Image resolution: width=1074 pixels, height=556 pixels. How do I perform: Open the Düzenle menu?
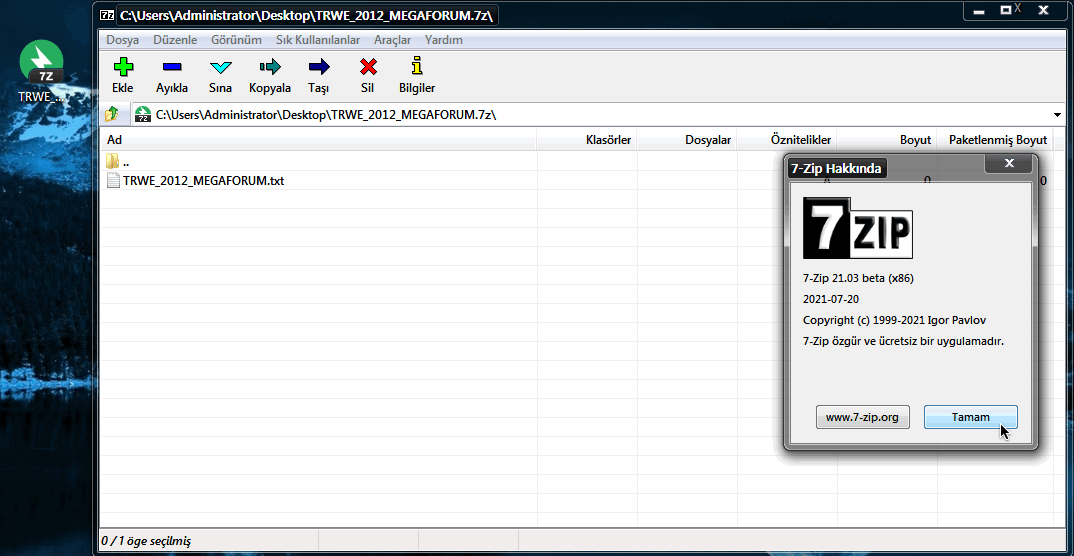[175, 40]
